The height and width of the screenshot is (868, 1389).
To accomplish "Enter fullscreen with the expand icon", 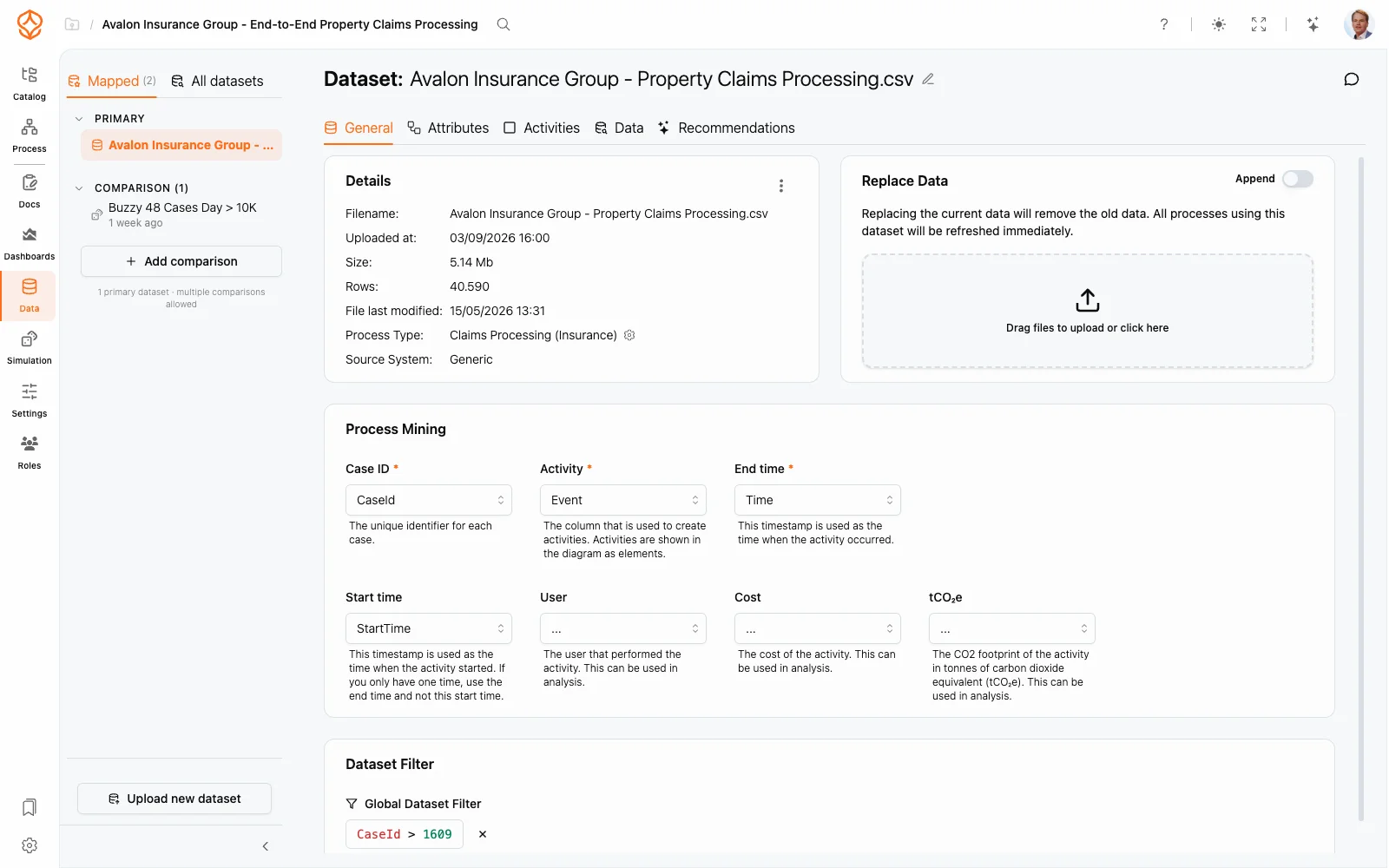I will click(1259, 24).
